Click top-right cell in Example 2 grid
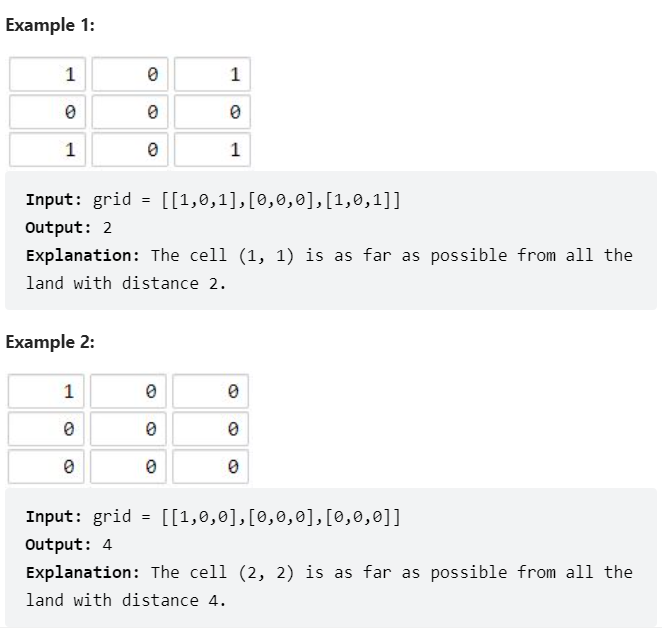 pos(211,391)
